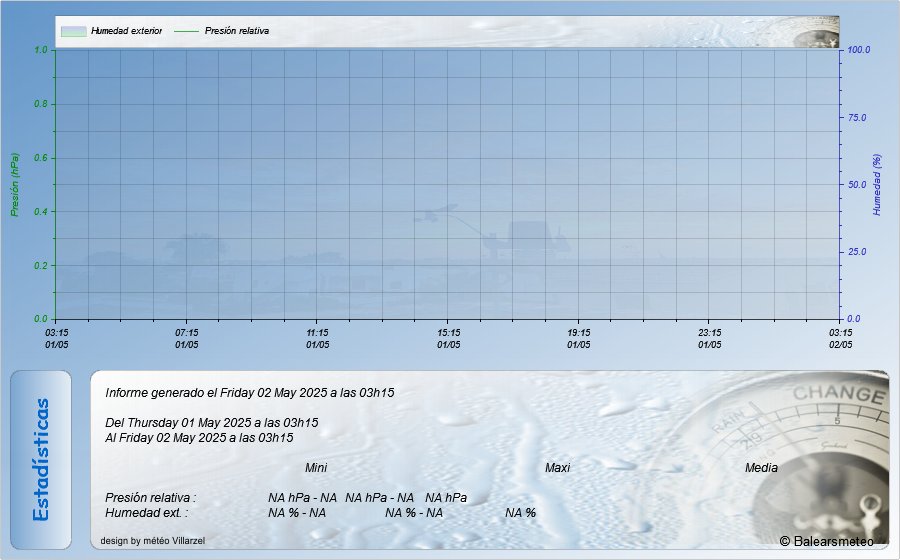Select 'Al Friday 02 May 2025 a las 03h15'
The width and height of the screenshot is (900, 560).
tap(199, 438)
